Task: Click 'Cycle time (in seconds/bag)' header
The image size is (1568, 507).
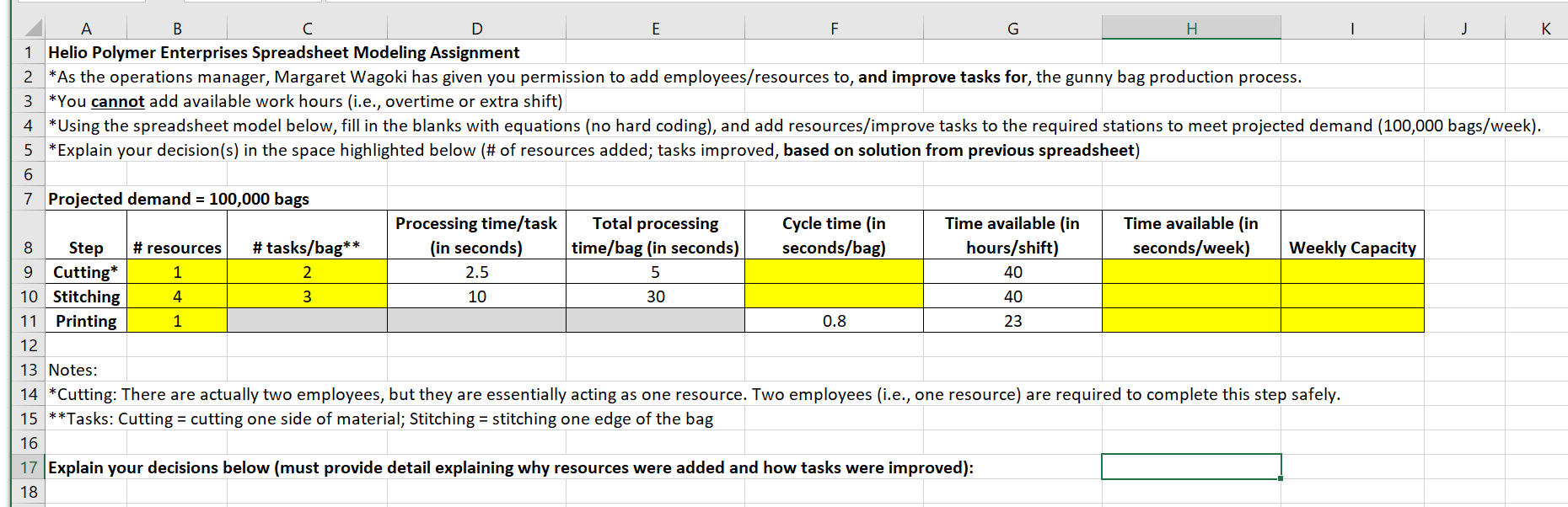Action: pyautogui.click(x=835, y=235)
